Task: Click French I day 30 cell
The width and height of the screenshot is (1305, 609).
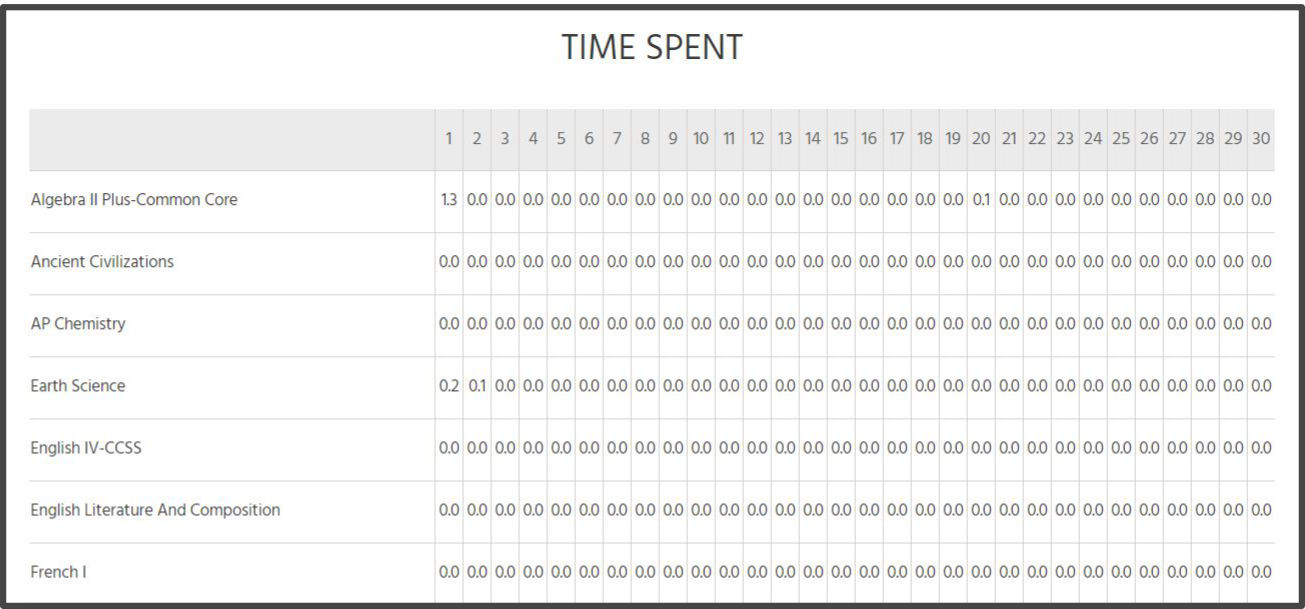Action: coord(1261,572)
